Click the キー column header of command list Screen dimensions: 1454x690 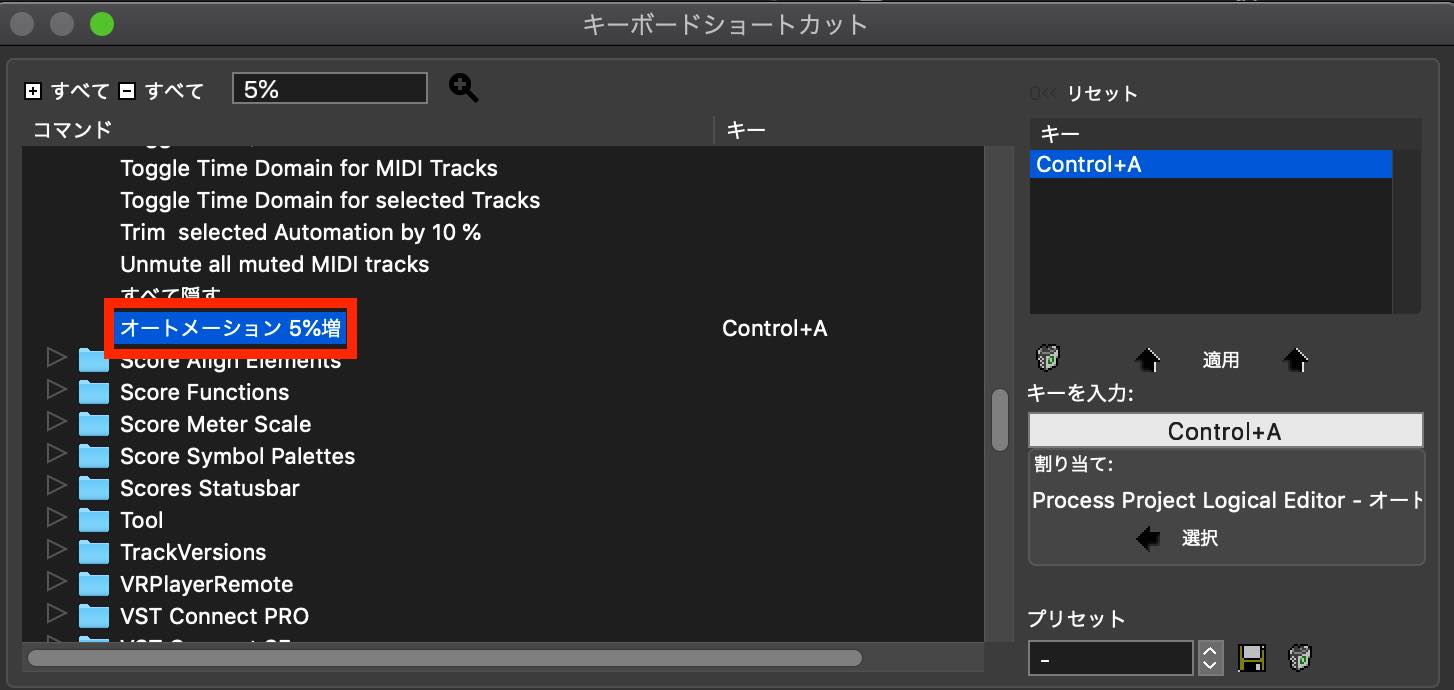(745, 129)
